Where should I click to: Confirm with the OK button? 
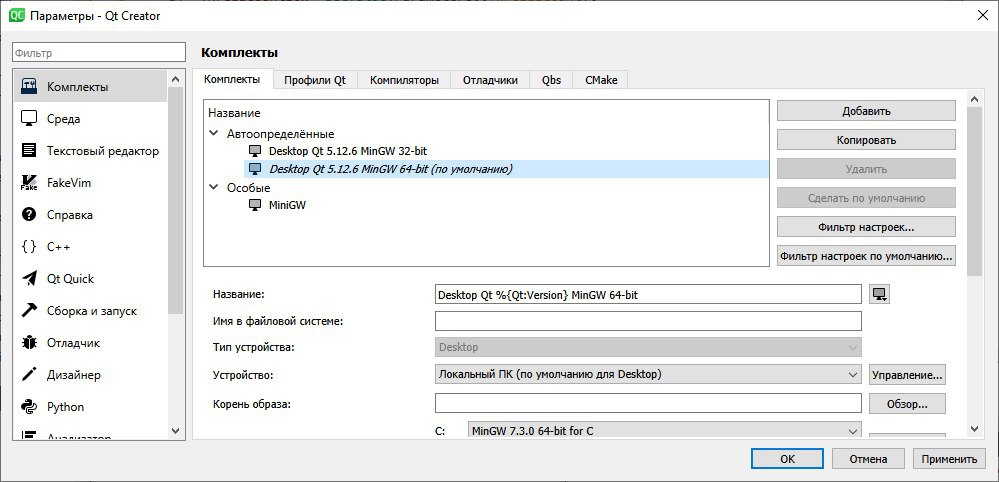[x=787, y=458]
